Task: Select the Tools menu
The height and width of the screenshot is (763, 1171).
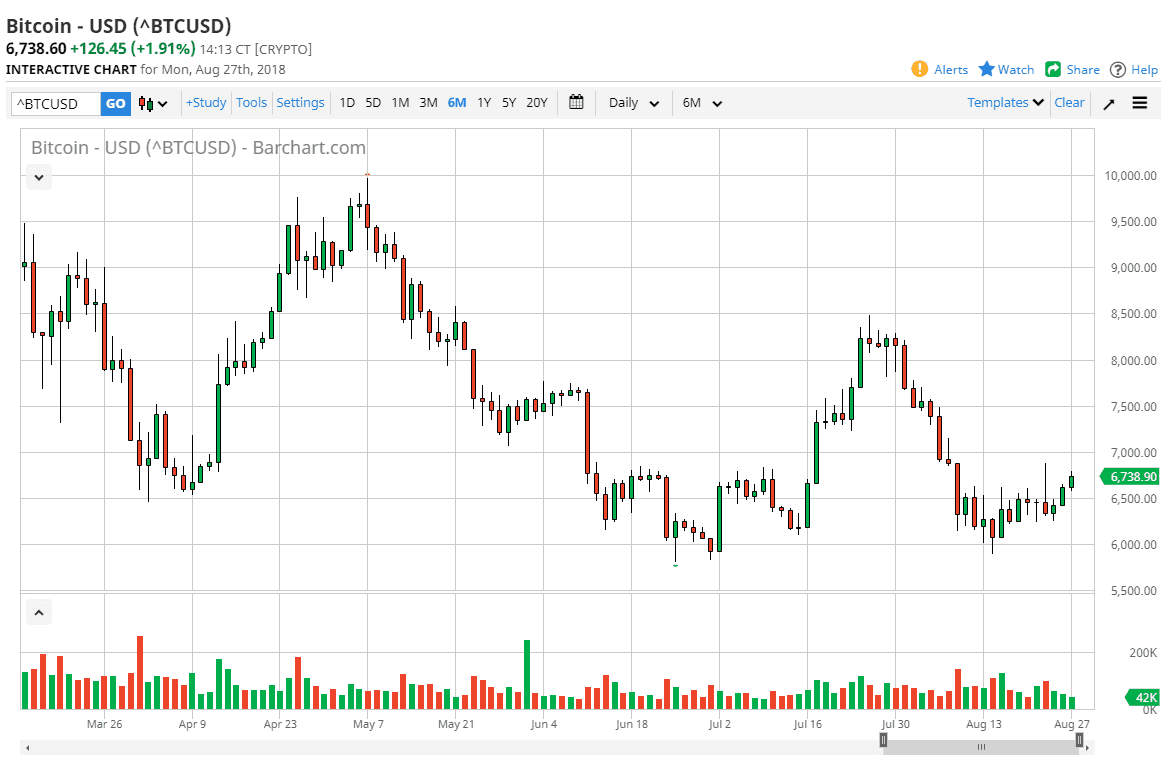Action: [x=251, y=102]
